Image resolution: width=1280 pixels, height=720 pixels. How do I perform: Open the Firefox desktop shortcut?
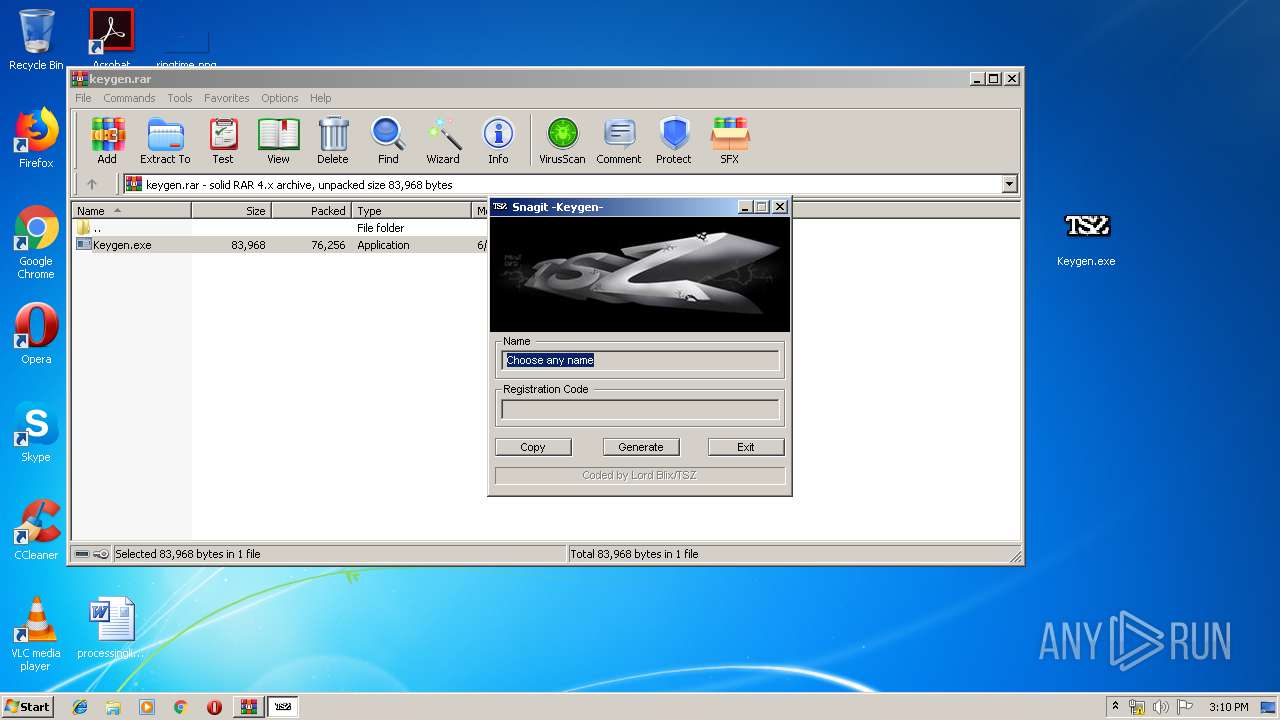36,138
